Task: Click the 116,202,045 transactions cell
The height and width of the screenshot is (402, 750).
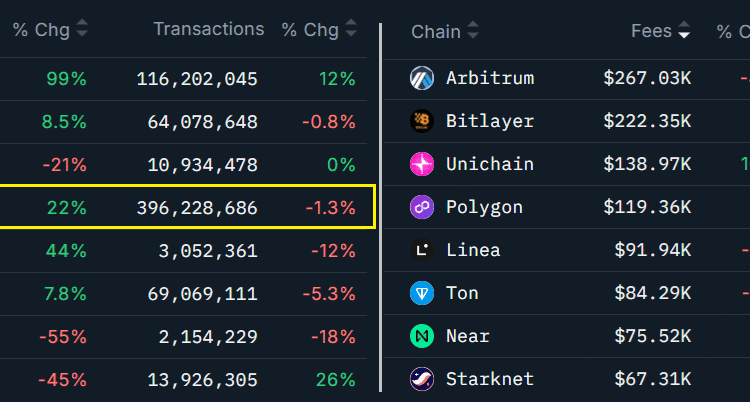Action: [196, 78]
